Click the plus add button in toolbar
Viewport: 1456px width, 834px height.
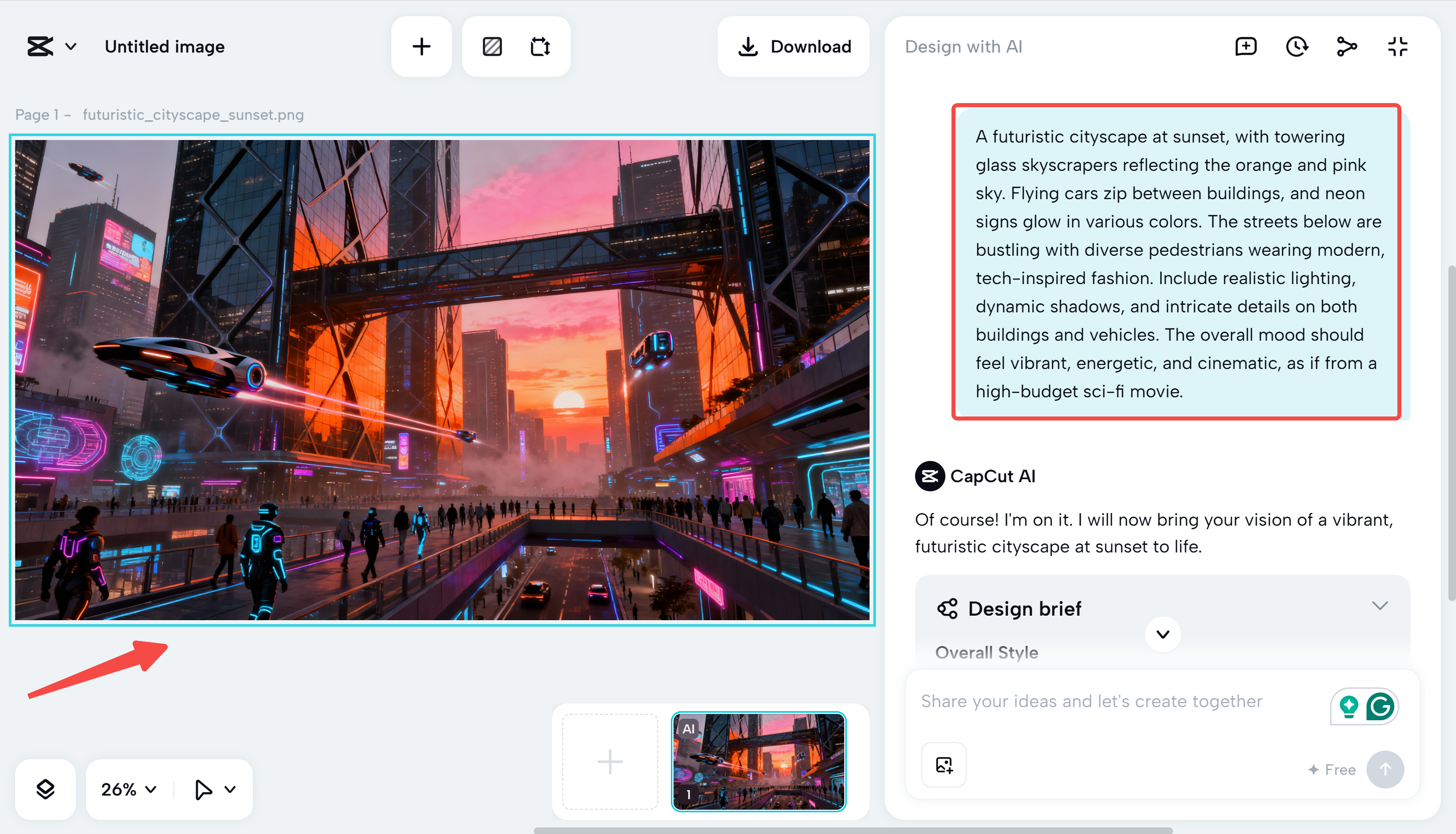click(422, 47)
